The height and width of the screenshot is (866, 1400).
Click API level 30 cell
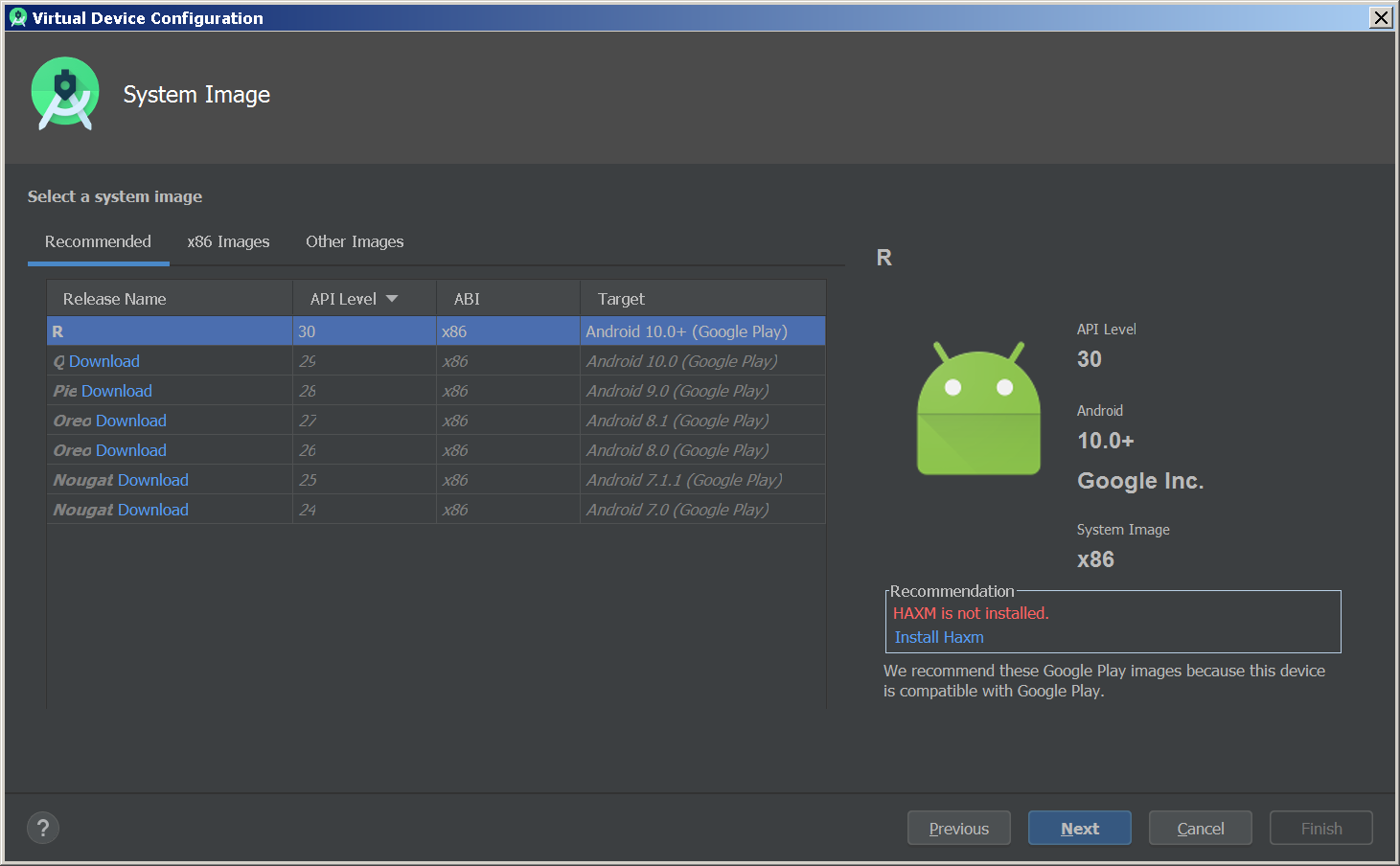364,331
